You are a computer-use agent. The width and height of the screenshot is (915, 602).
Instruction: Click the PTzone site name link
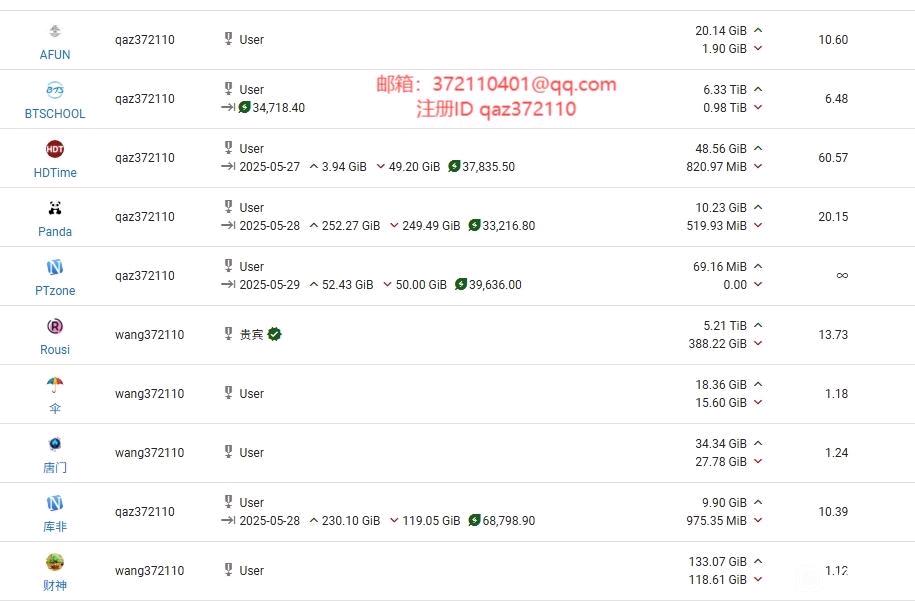pos(55,291)
